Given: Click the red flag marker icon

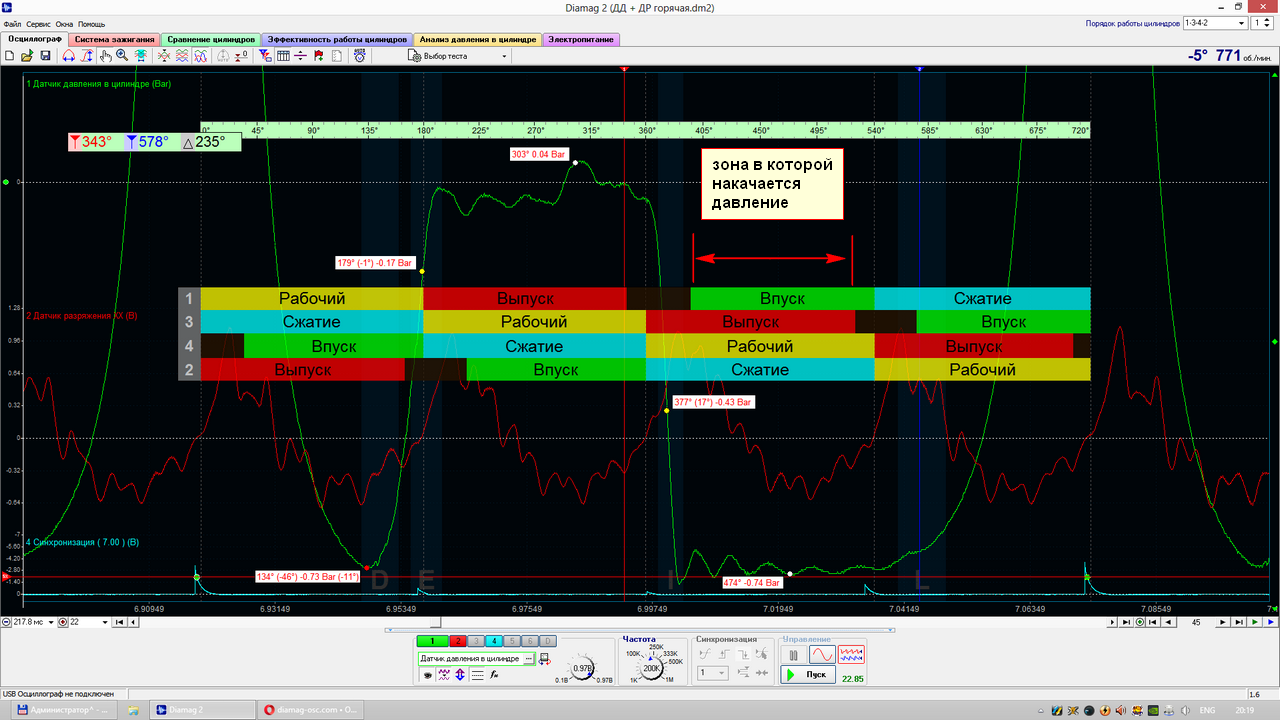Looking at the screenshot, I should tap(317, 56).
